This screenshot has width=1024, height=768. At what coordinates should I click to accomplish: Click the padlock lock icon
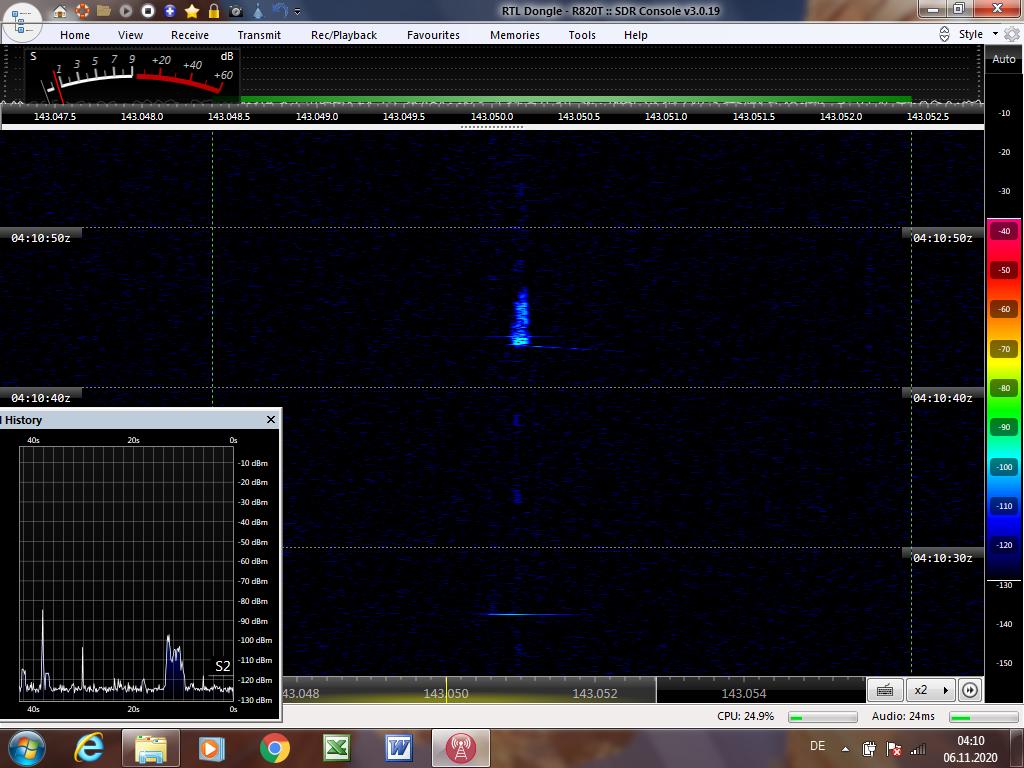tap(214, 11)
